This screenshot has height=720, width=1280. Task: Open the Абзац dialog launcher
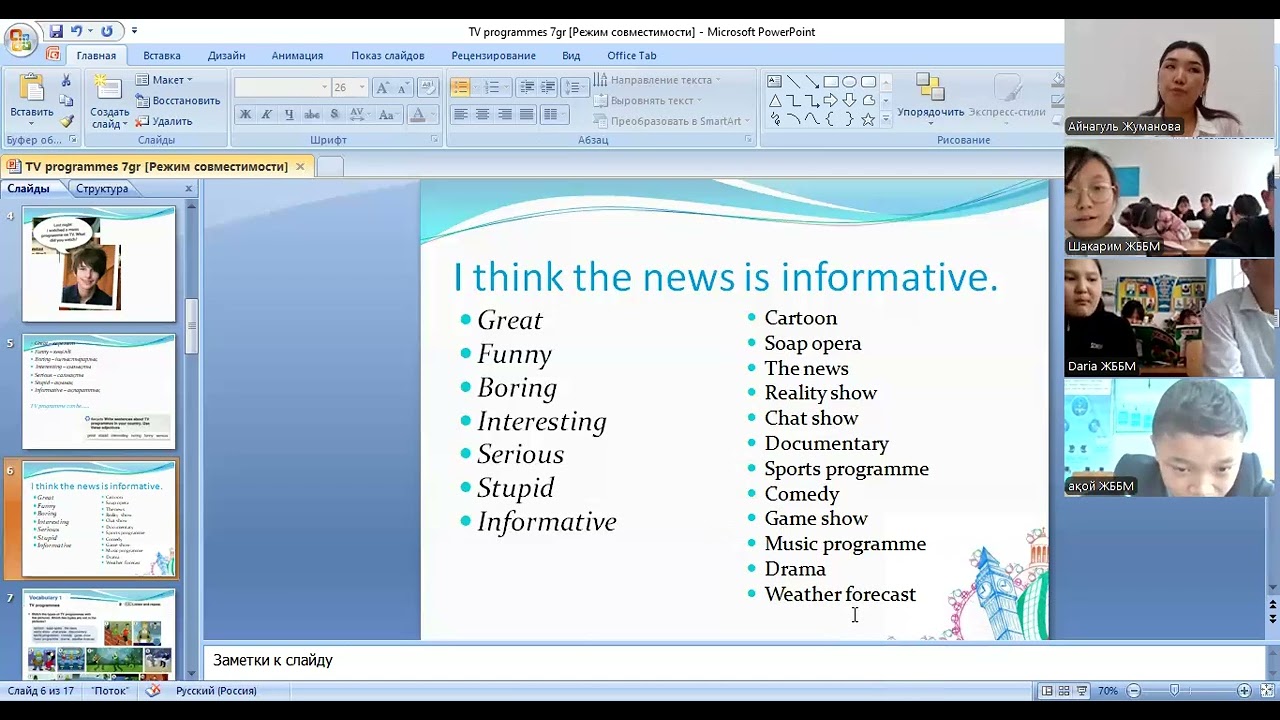[748, 140]
